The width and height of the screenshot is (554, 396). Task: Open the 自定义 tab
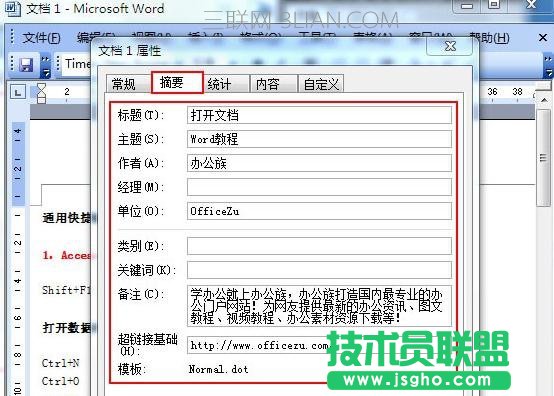321,84
